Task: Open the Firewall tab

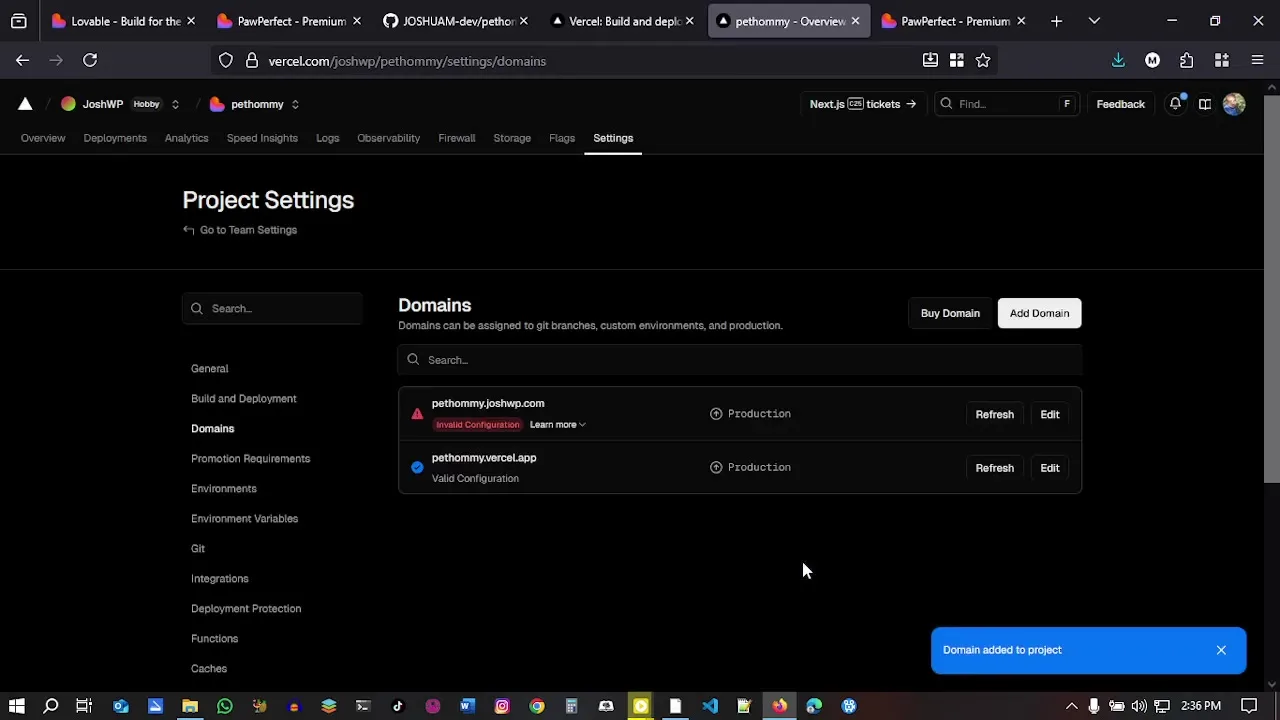Action: tap(456, 138)
